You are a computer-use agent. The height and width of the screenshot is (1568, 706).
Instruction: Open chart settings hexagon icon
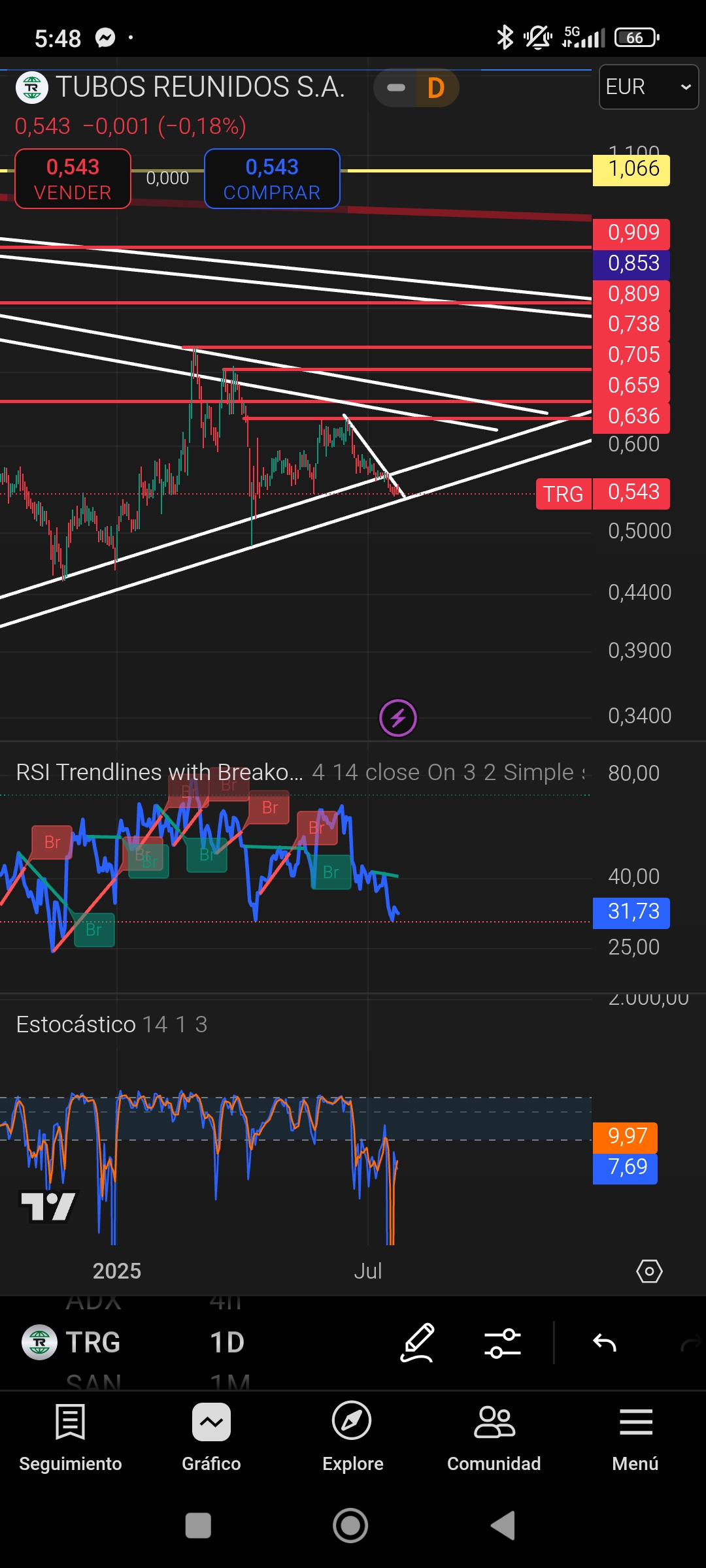649,1271
